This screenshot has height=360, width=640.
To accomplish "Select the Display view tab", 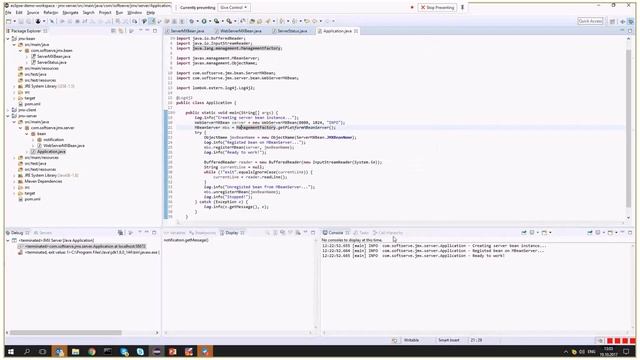I will [231, 233].
